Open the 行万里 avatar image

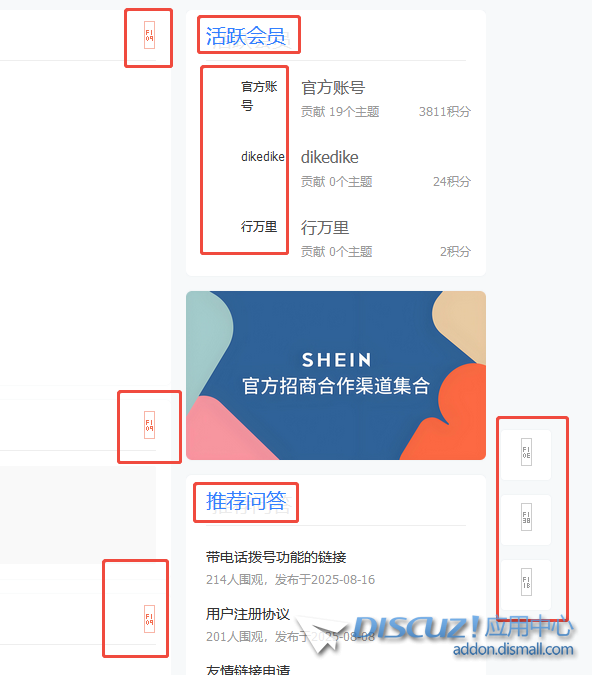coord(259,226)
